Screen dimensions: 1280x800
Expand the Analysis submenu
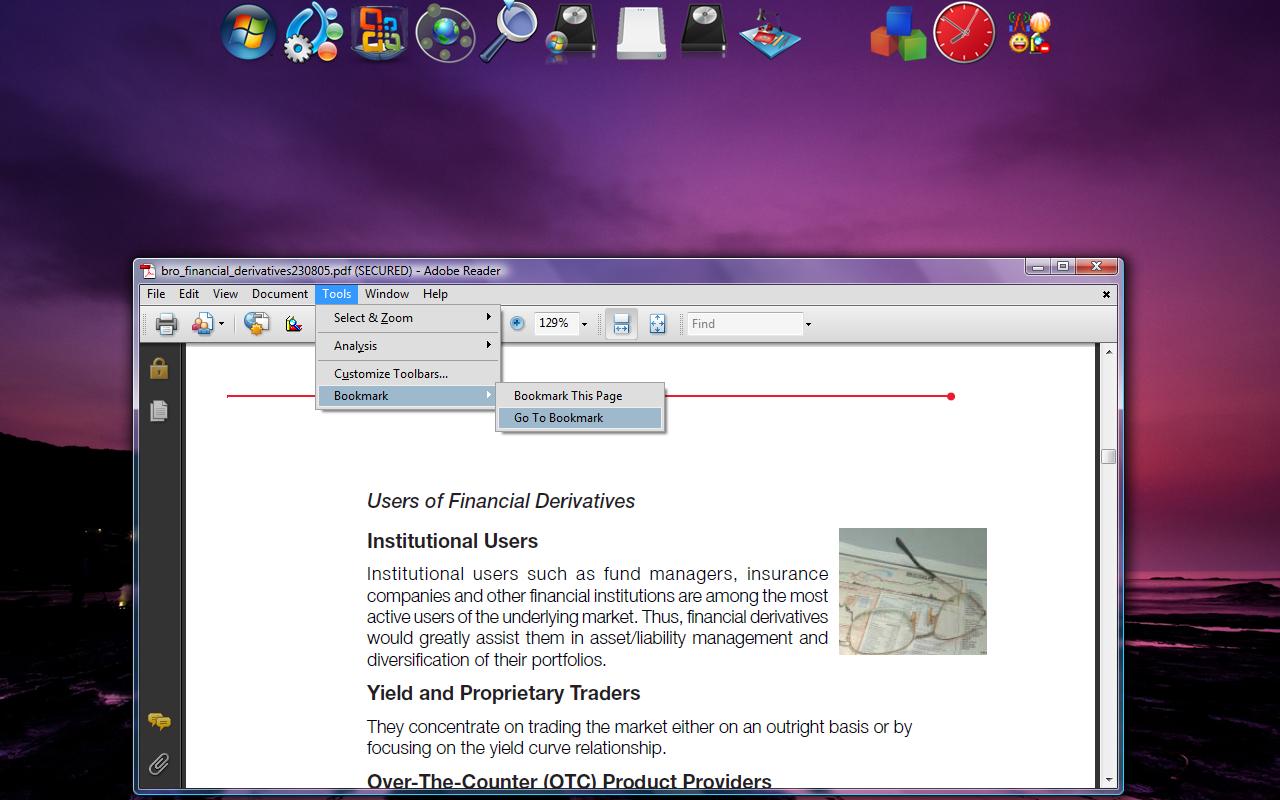click(408, 346)
